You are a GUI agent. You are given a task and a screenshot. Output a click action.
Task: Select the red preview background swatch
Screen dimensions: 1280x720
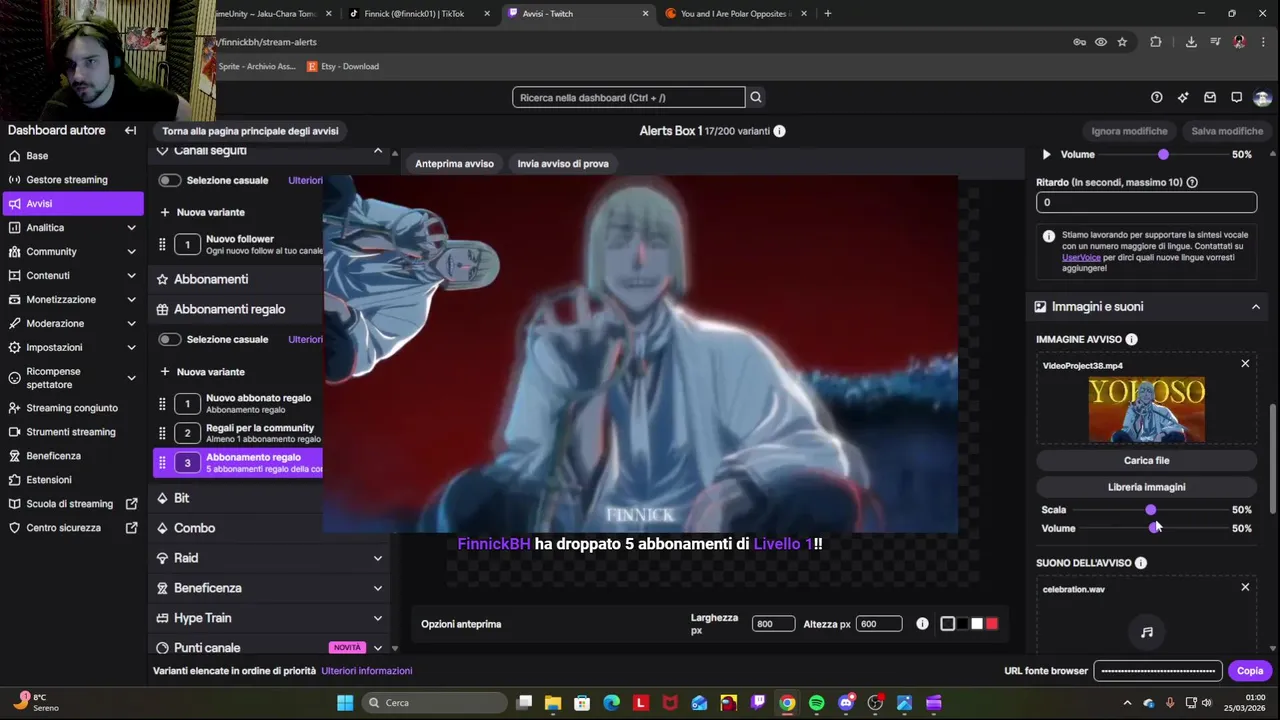click(x=992, y=624)
